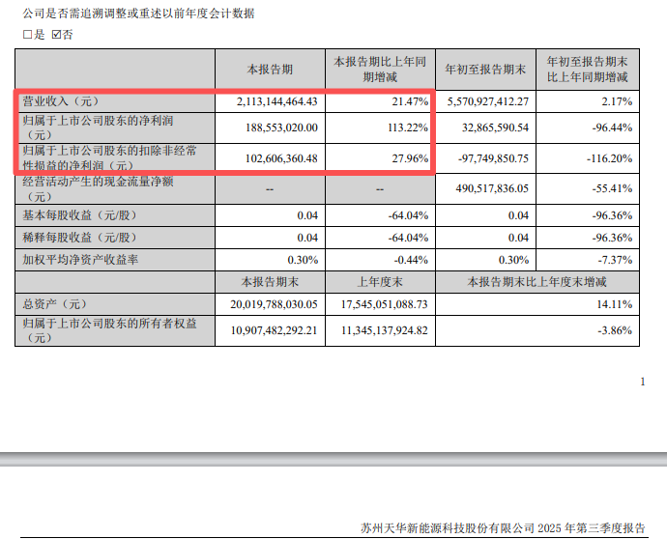The height and width of the screenshot is (539, 667).
Task: Toggle the checked 否 checkbox
Action: click(x=56, y=34)
